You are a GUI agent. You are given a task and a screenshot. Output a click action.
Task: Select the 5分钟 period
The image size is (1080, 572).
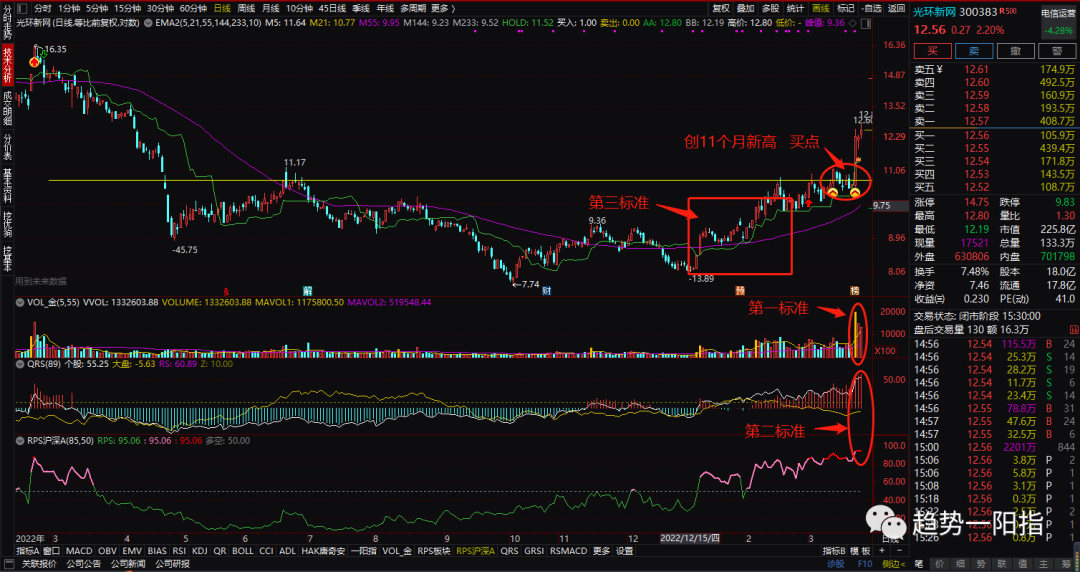click(x=97, y=9)
